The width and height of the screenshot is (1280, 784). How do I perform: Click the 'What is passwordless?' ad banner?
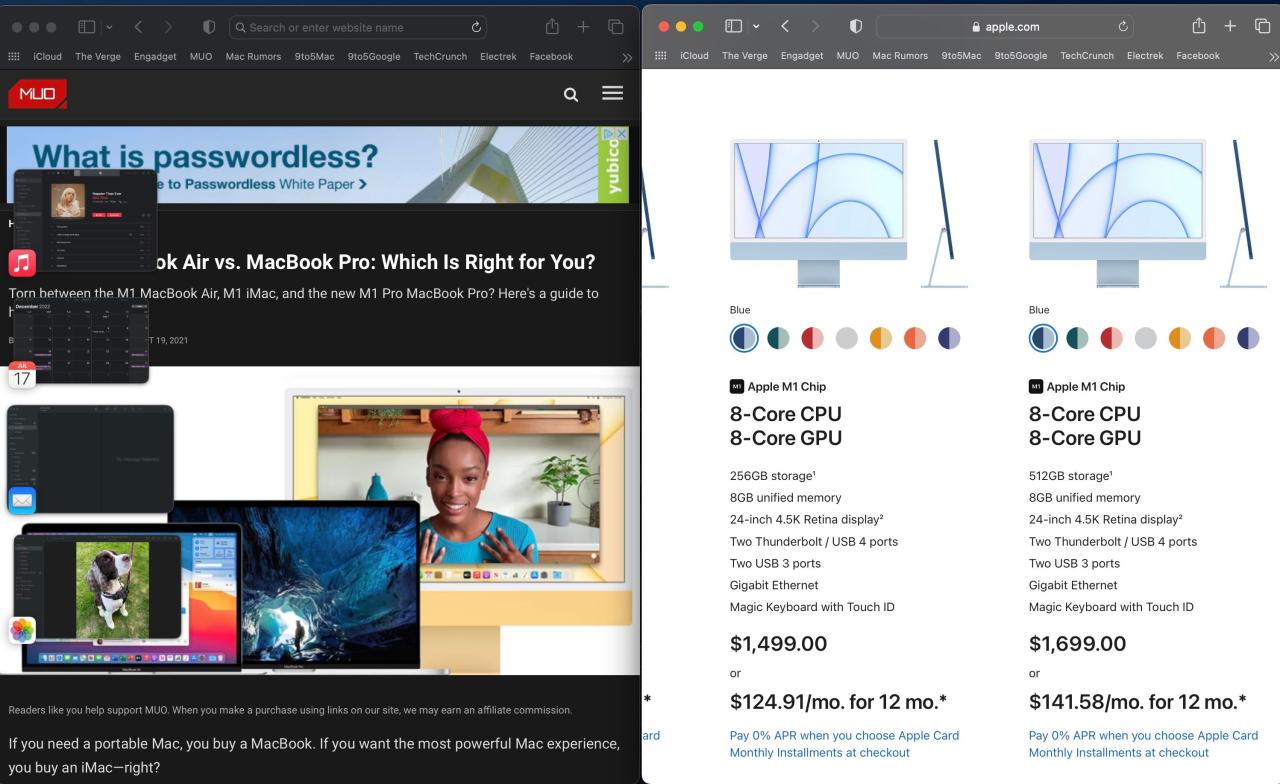click(x=318, y=165)
